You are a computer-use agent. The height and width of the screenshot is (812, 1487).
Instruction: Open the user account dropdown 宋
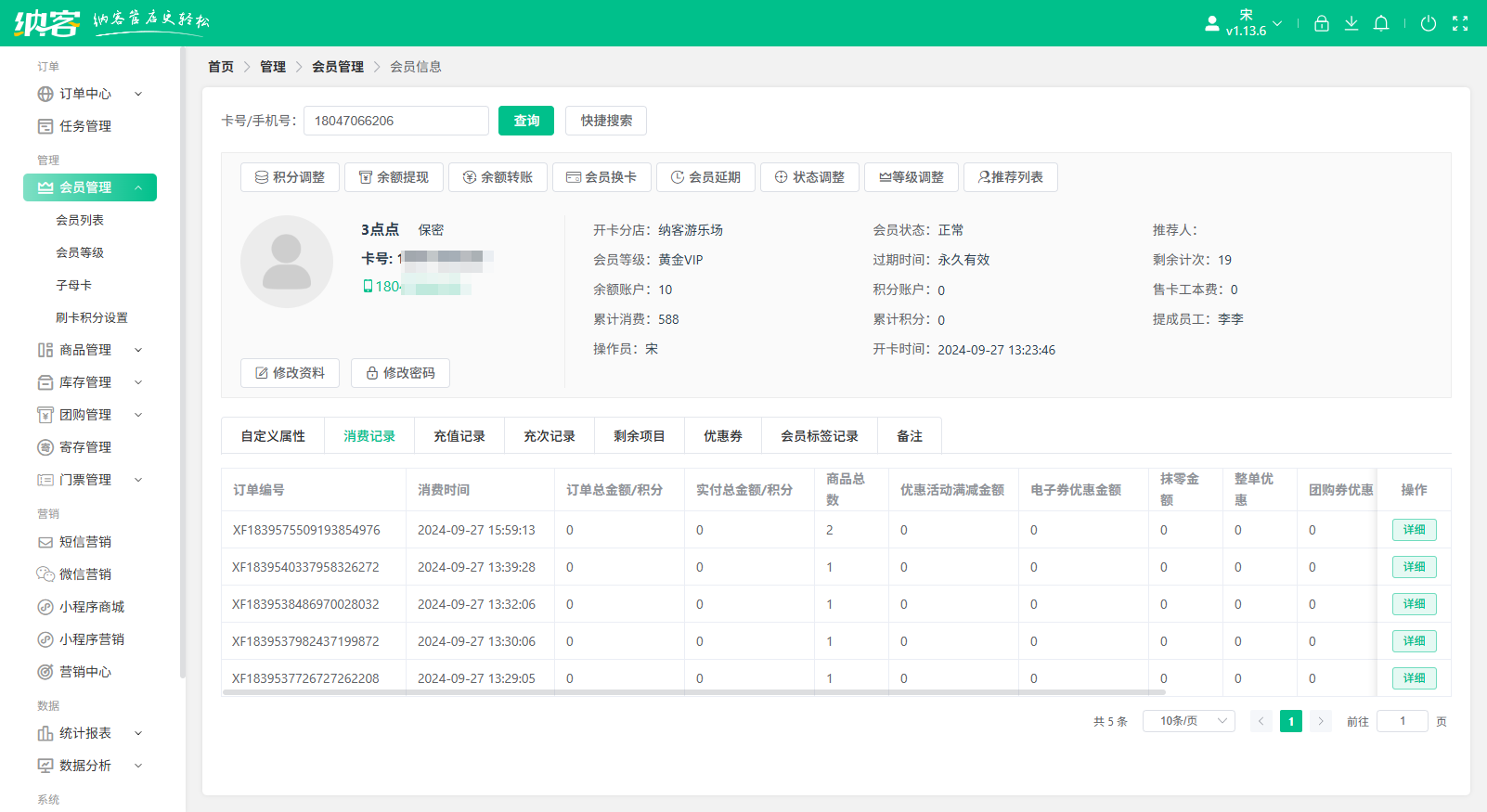(1247, 23)
